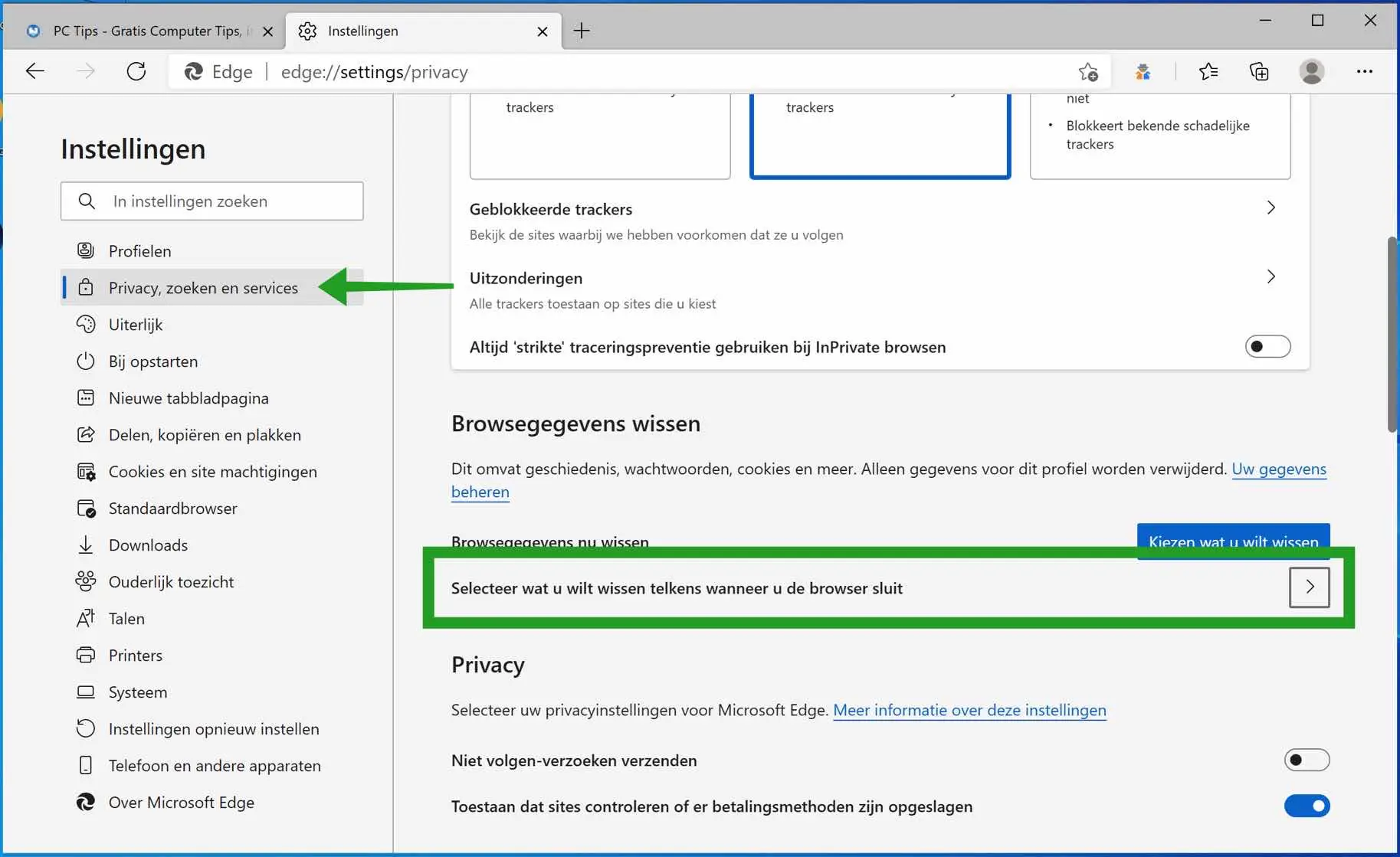
Task: Enable Niet volgen-verzoeken verzenden switch
Action: pyautogui.click(x=1307, y=760)
